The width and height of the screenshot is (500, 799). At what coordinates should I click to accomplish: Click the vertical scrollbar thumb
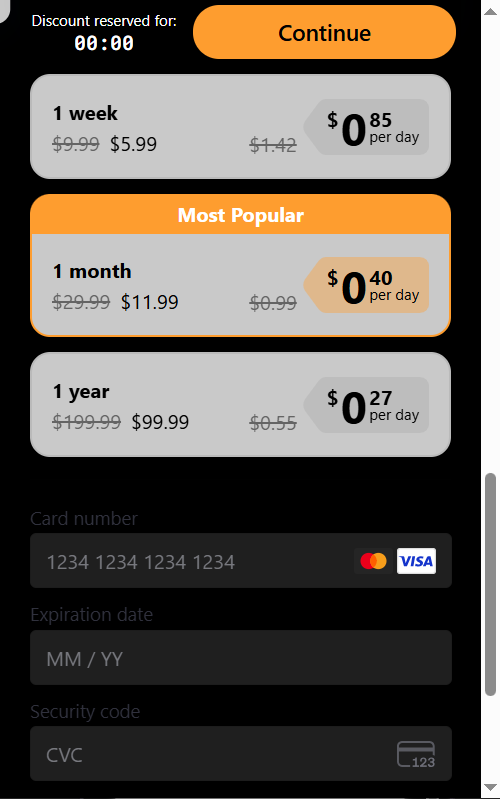[x=490, y=584]
